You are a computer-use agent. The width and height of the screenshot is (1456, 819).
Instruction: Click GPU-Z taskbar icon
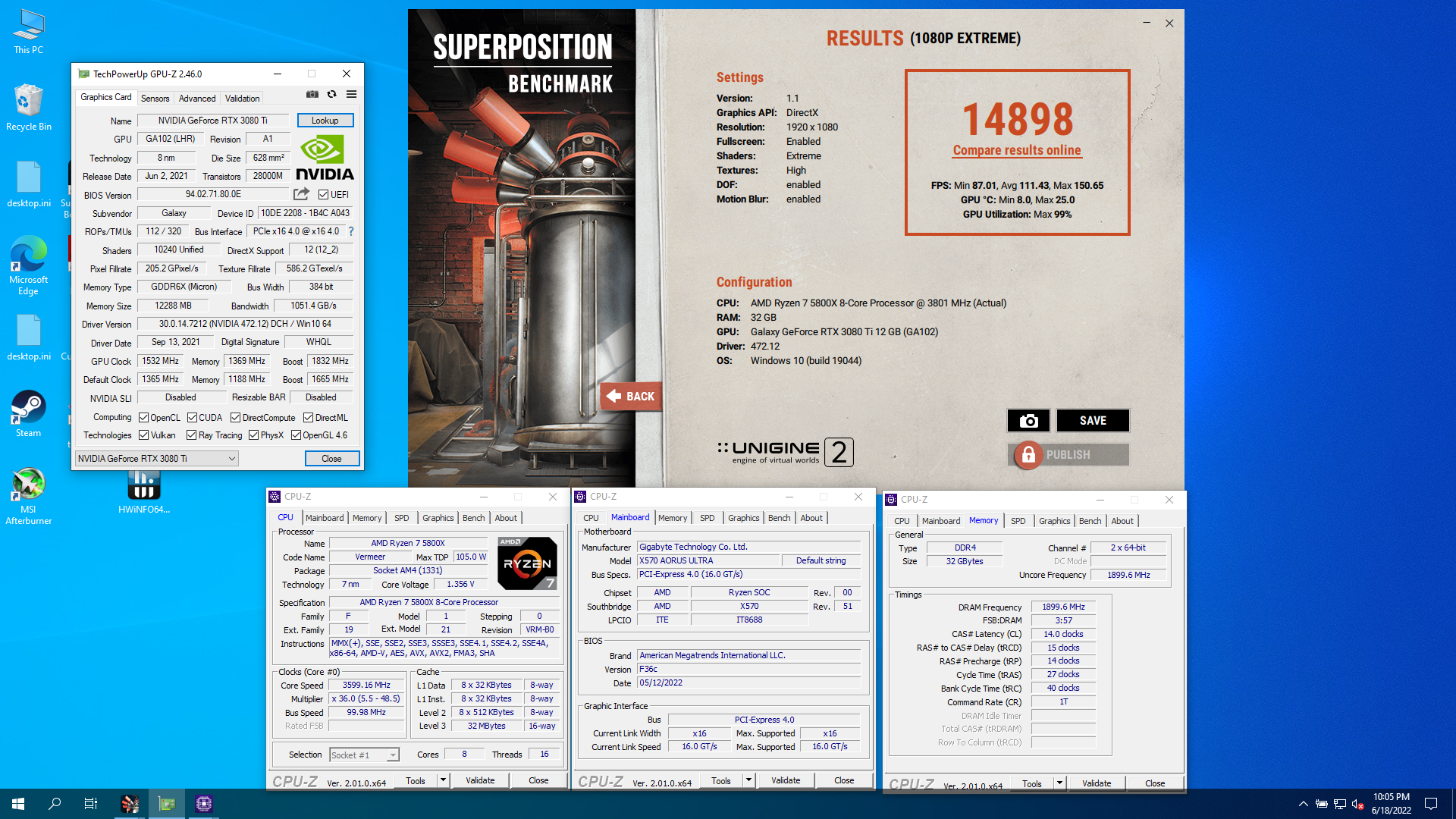click(167, 804)
